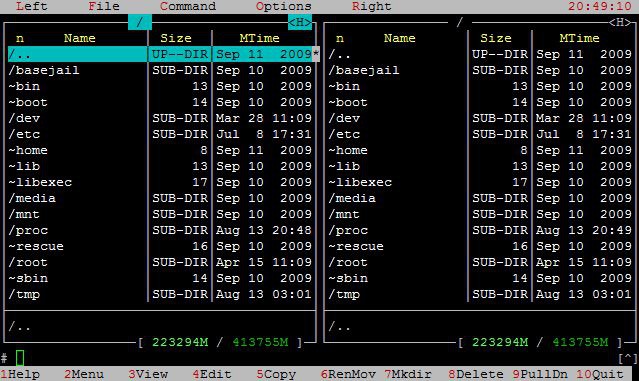Select ~boot in right panel
Screen dimensions: 639x381
pos(480,102)
